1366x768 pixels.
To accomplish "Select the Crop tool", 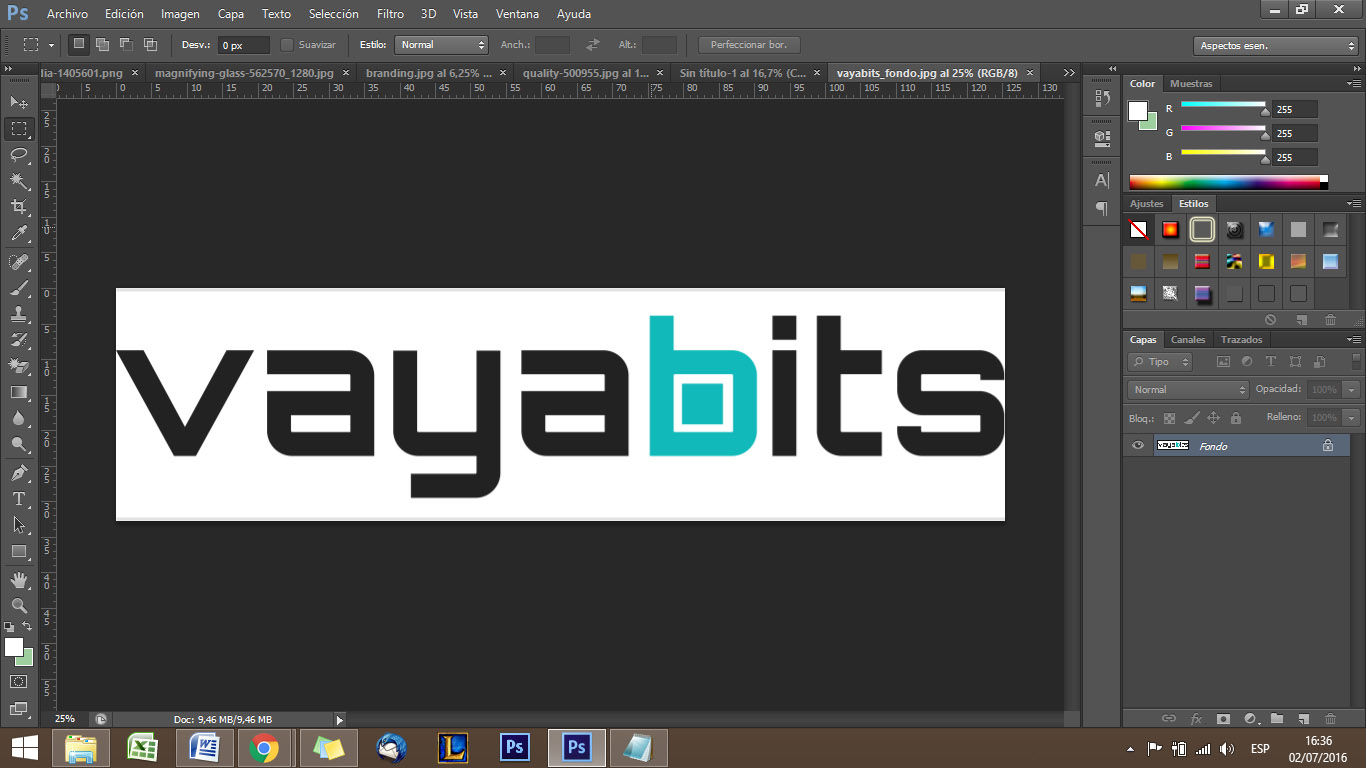I will click(x=19, y=207).
